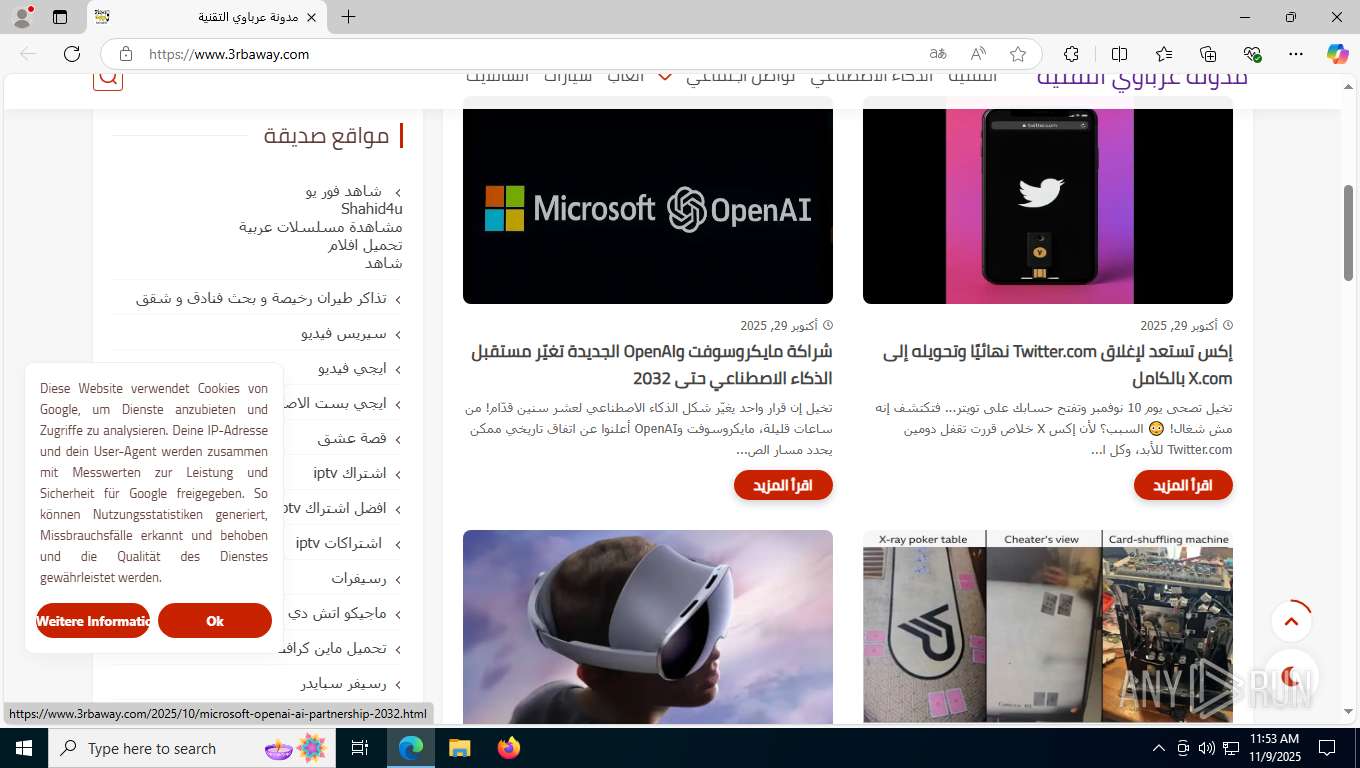Click scrollbar down arrow
The image size is (1360, 768).
(x=1349, y=712)
